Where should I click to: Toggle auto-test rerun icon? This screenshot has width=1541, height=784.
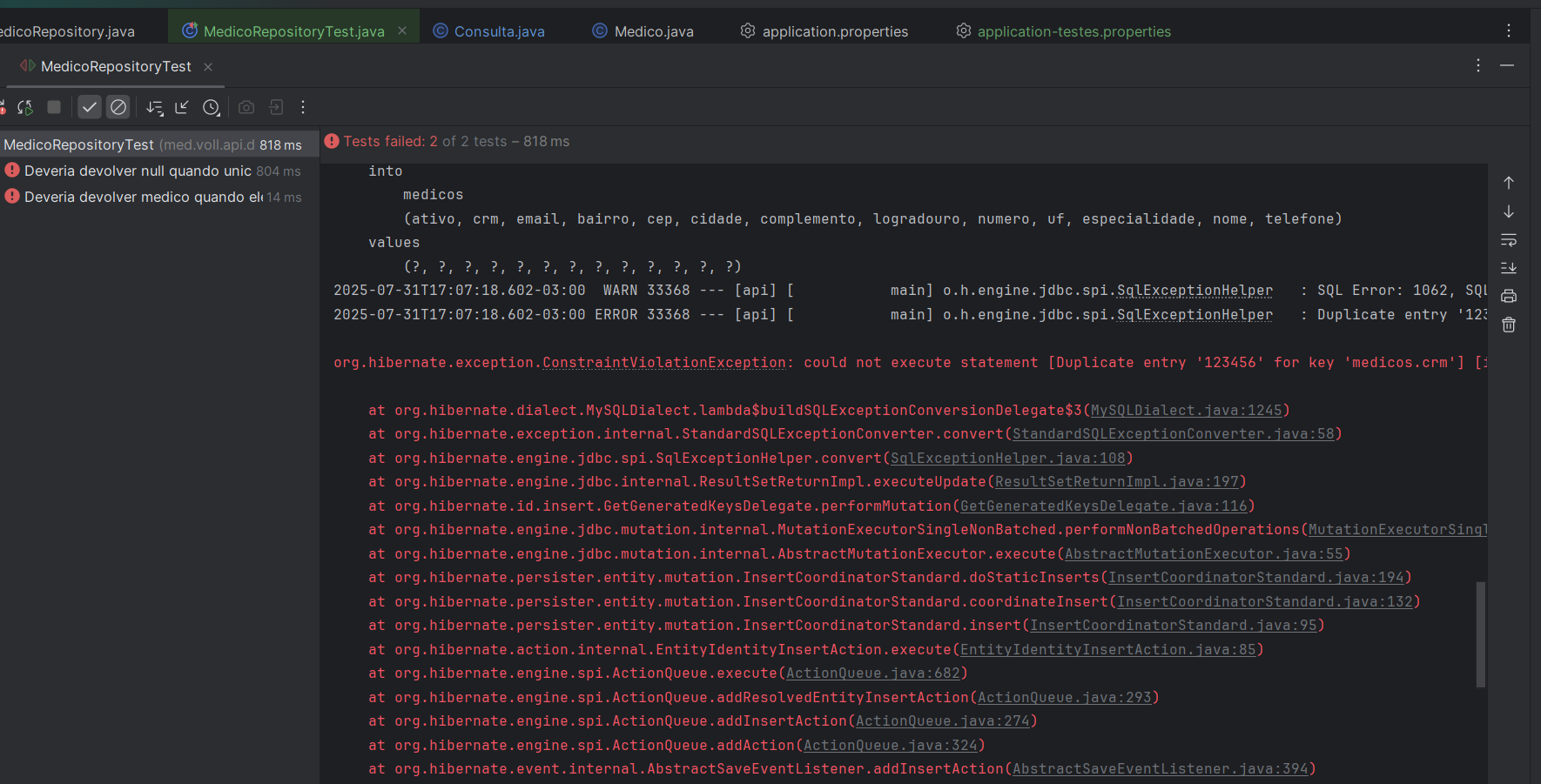25,107
